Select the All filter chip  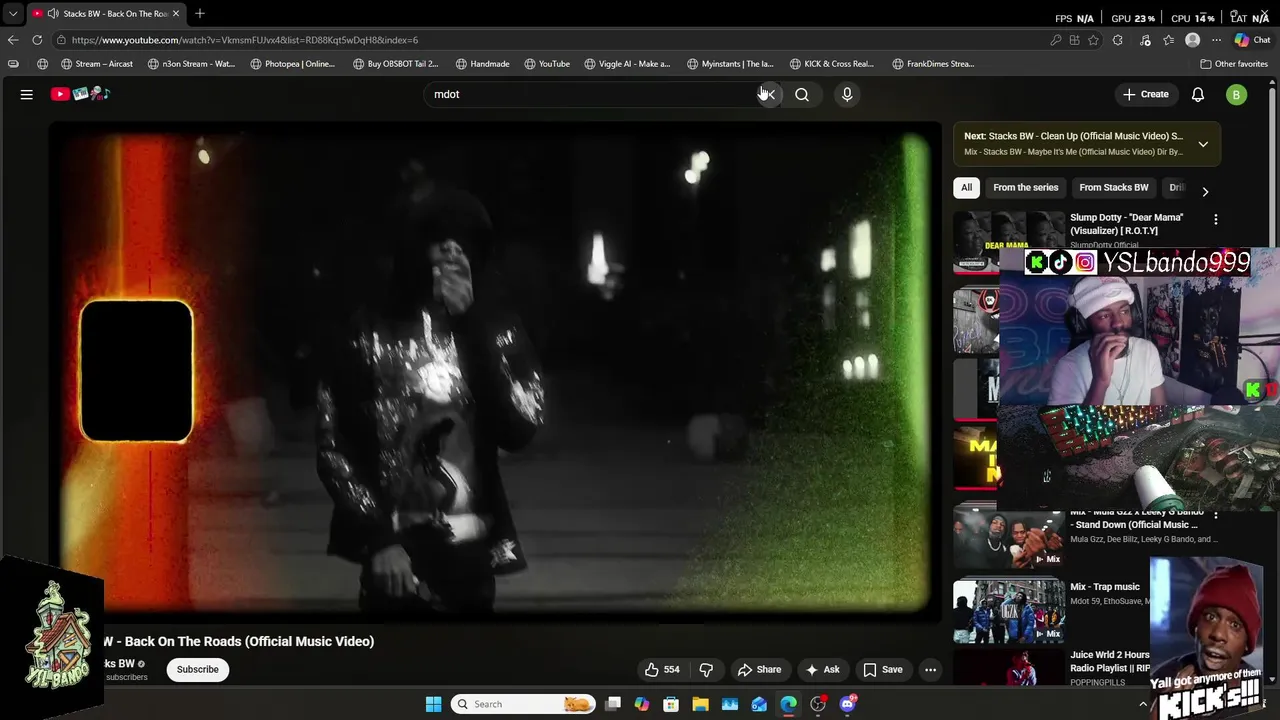(x=966, y=187)
